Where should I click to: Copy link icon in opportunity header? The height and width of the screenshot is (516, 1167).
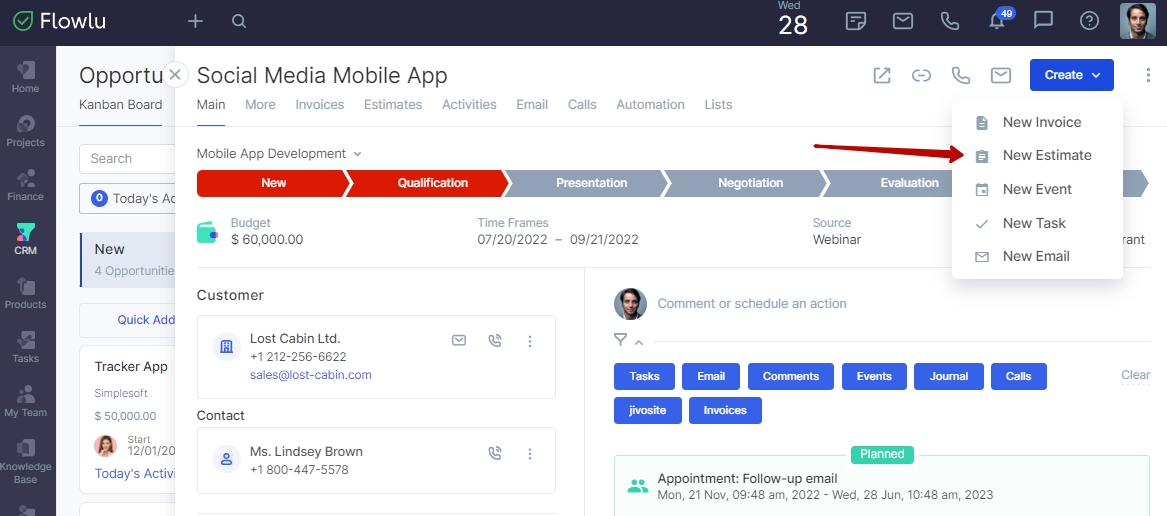(x=921, y=75)
